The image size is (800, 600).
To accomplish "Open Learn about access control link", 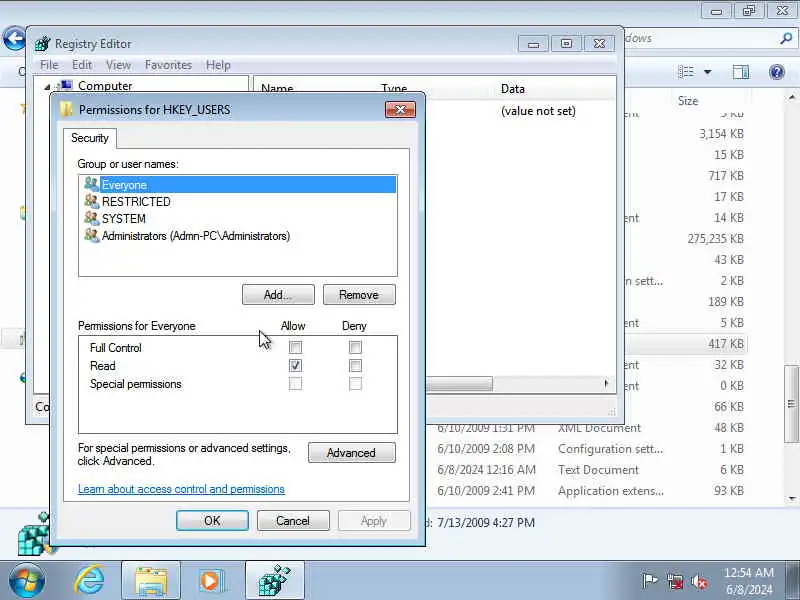I will 181,489.
